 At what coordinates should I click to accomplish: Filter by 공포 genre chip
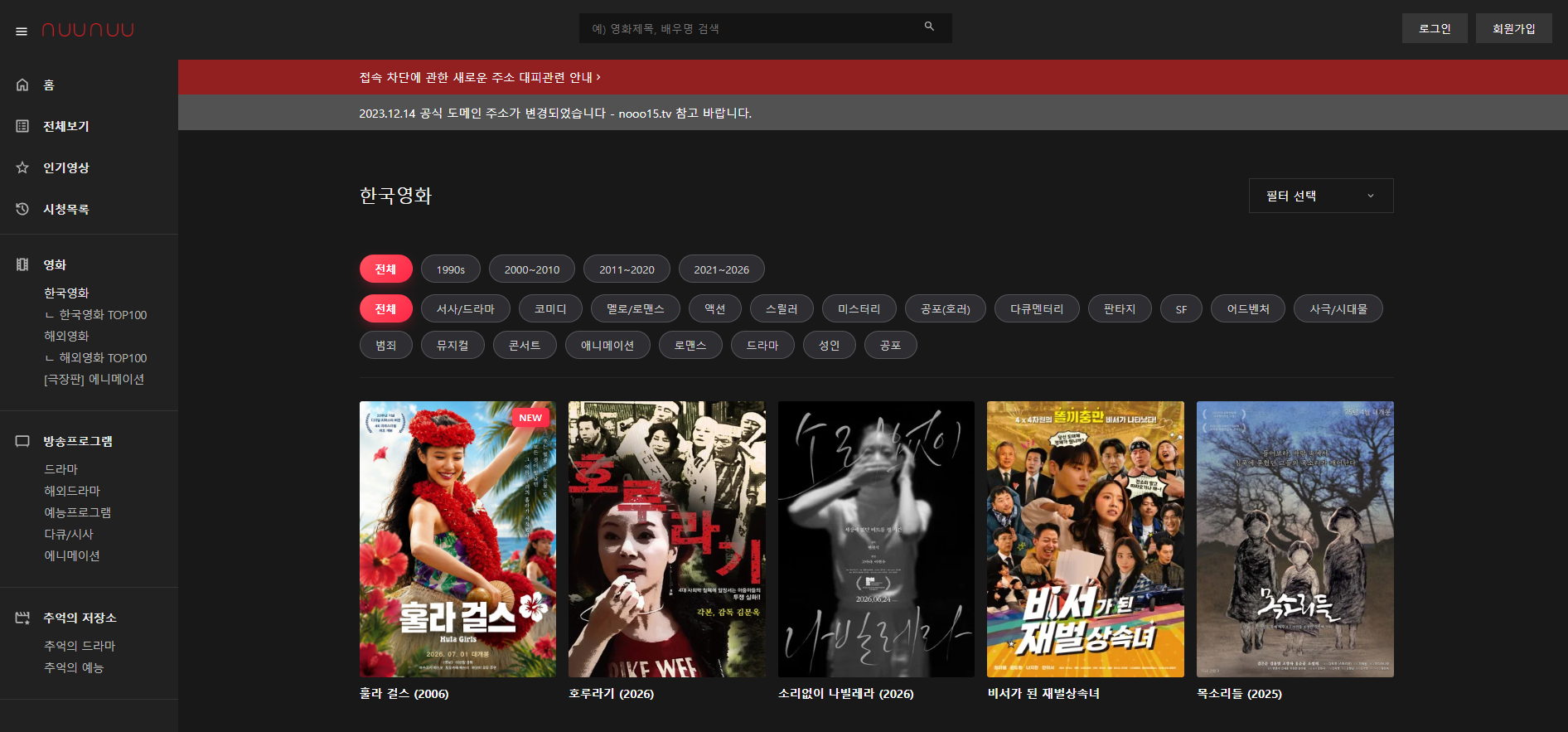tap(891, 345)
